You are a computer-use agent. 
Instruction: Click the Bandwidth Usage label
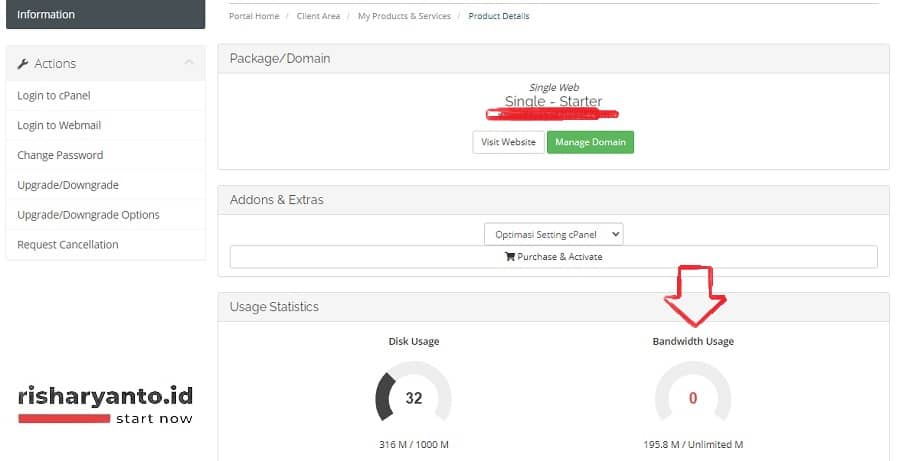pos(693,341)
